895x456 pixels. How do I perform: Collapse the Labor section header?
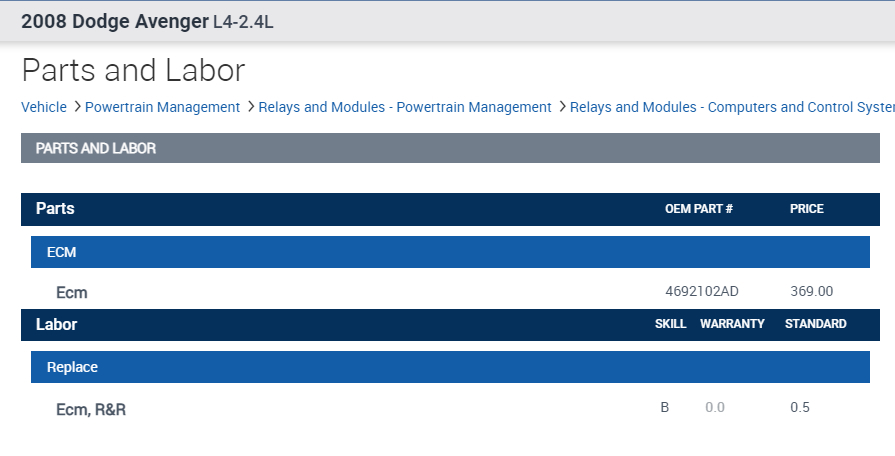(x=56, y=324)
